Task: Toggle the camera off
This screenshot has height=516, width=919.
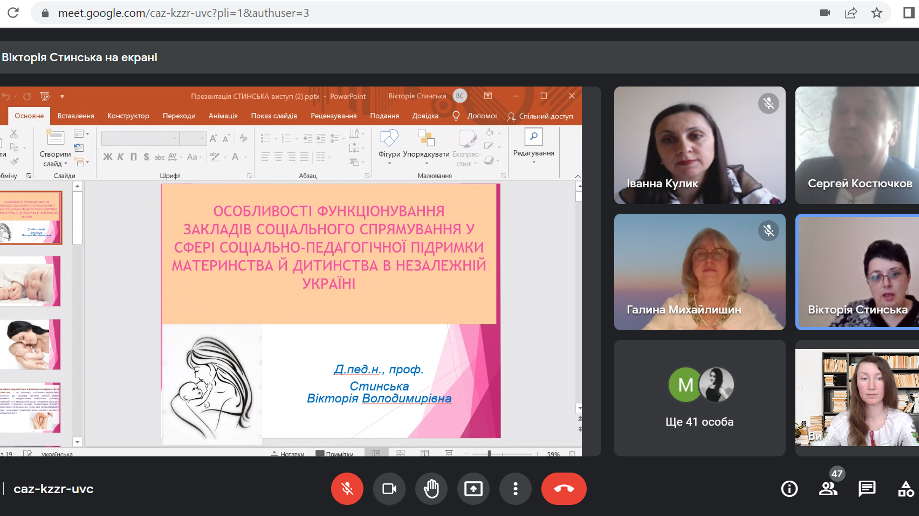Action: pos(389,488)
